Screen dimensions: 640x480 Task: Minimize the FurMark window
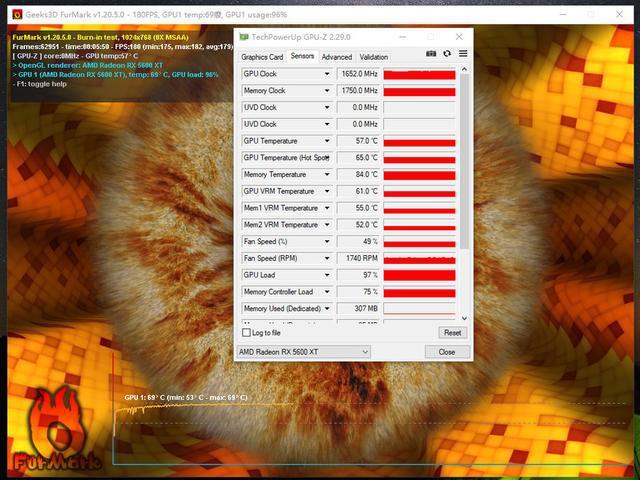pos(563,14)
